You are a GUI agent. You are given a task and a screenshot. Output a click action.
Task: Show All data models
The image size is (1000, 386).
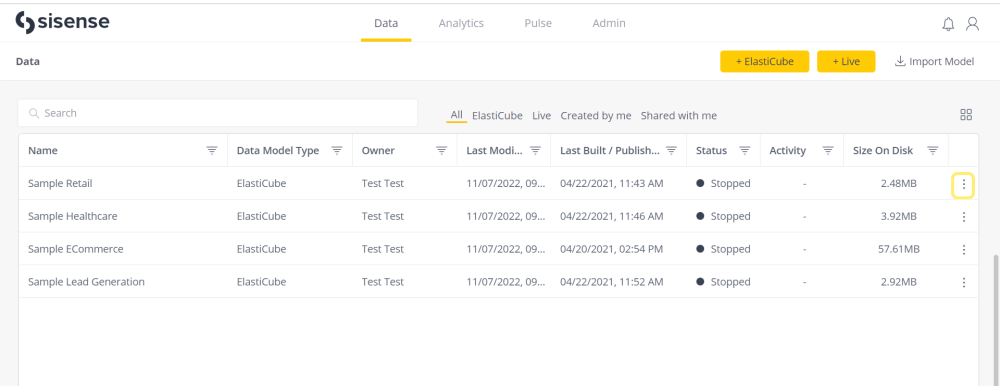(457, 115)
